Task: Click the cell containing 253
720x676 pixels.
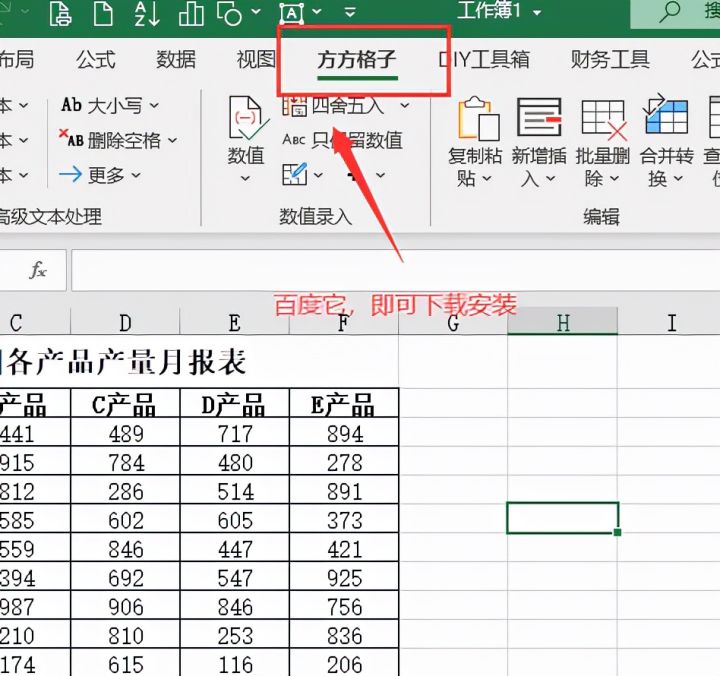Action: click(x=235, y=635)
